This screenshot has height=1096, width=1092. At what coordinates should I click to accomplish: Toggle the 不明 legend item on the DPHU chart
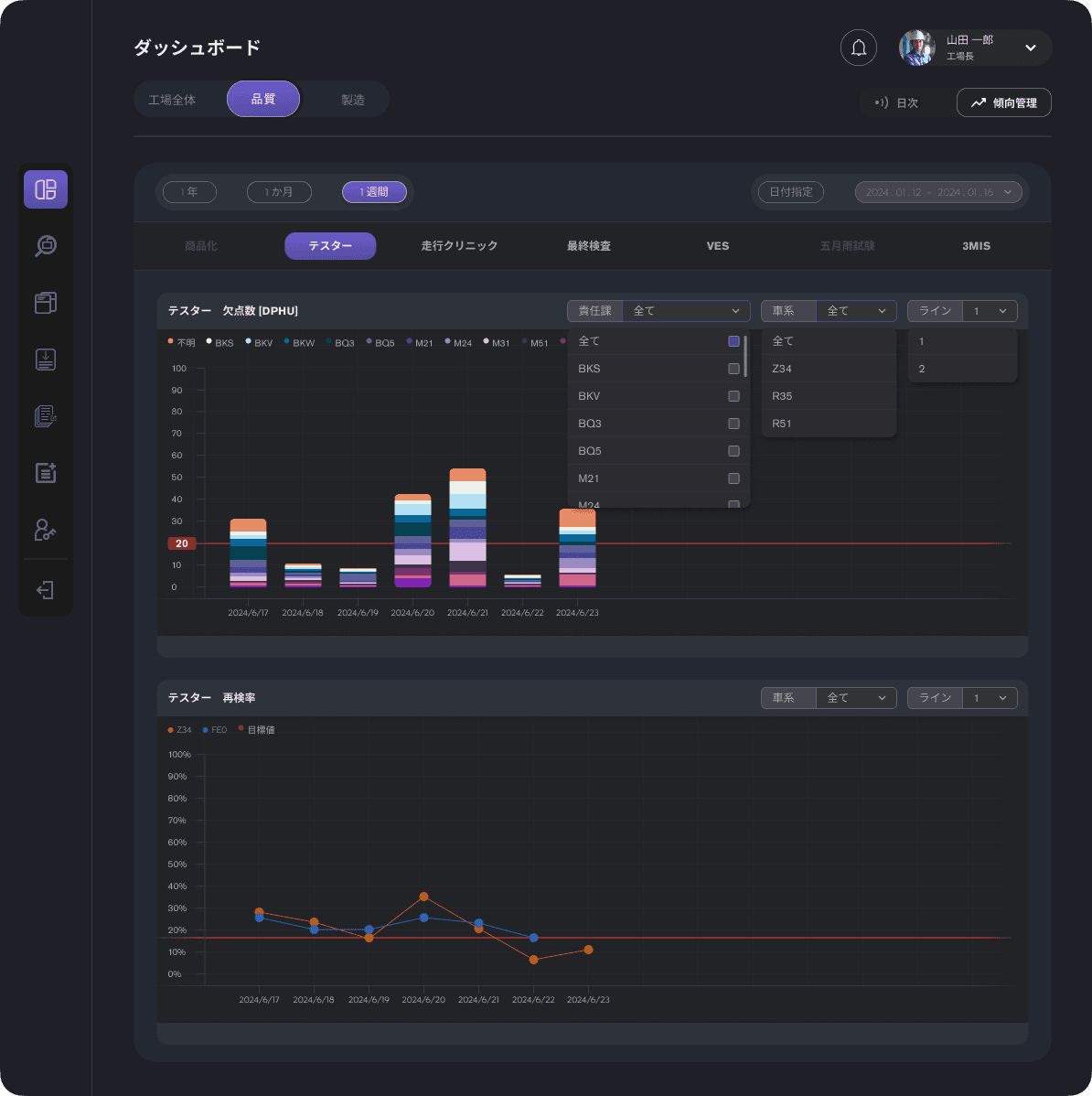click(x=184, y=342)
